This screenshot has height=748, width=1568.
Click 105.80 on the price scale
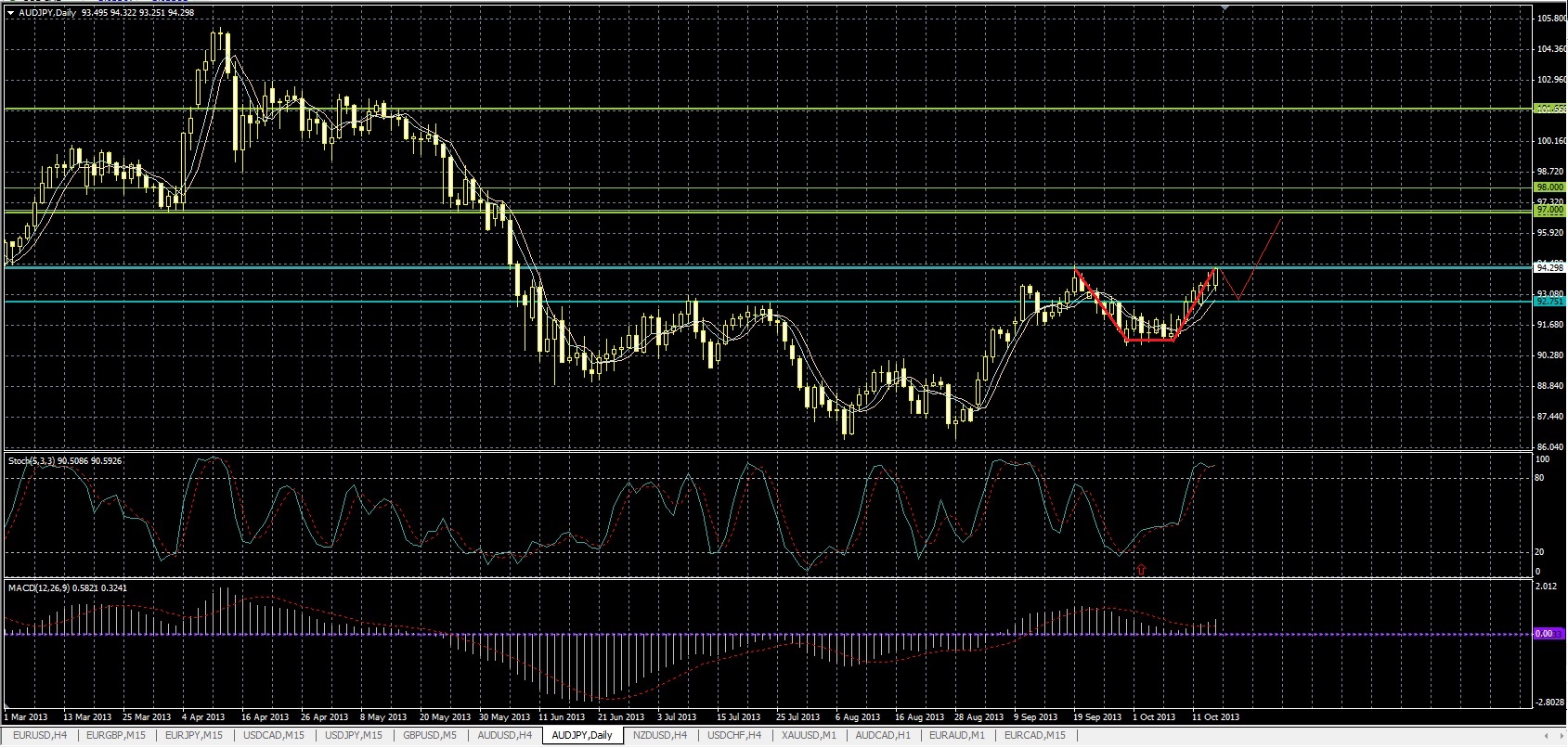pyautogui.click(x=1550, y=19)
